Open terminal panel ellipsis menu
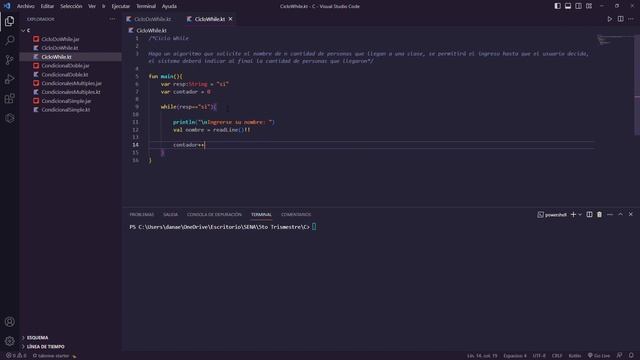Viewport: 640px width, 360px height. pos(610,214)
